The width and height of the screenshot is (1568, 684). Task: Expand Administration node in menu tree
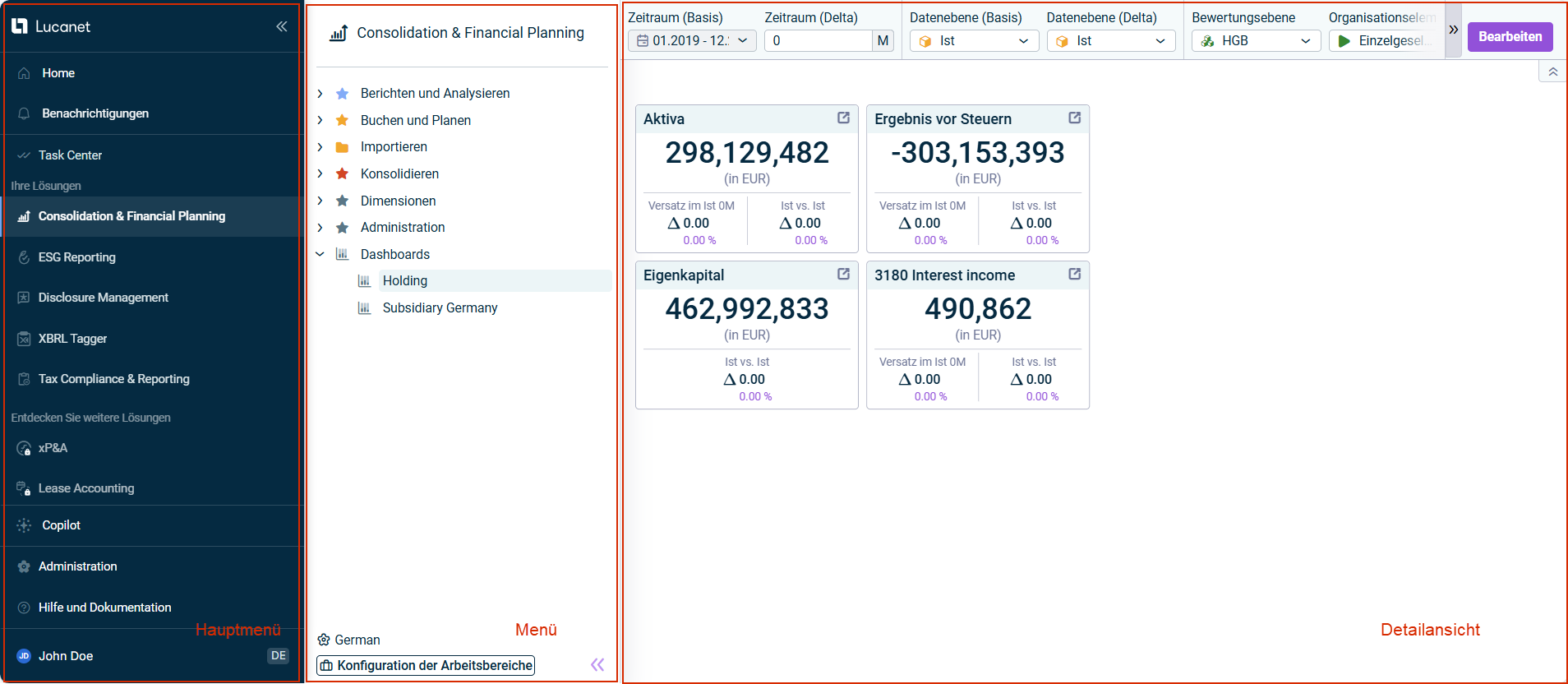coord(321,228)
